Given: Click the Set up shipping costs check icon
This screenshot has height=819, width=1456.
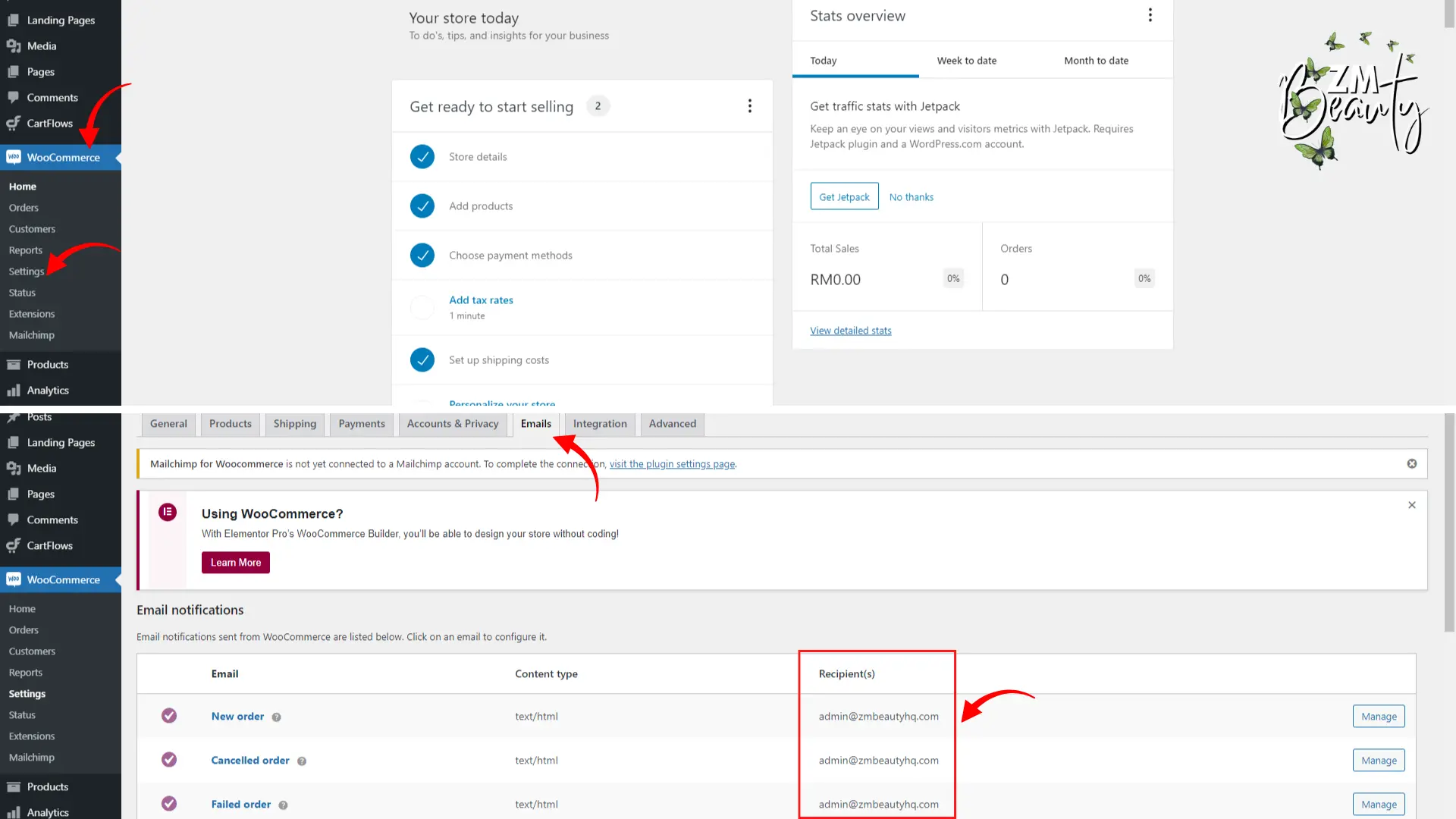Looking at the screenshot, I should (422, 360).
